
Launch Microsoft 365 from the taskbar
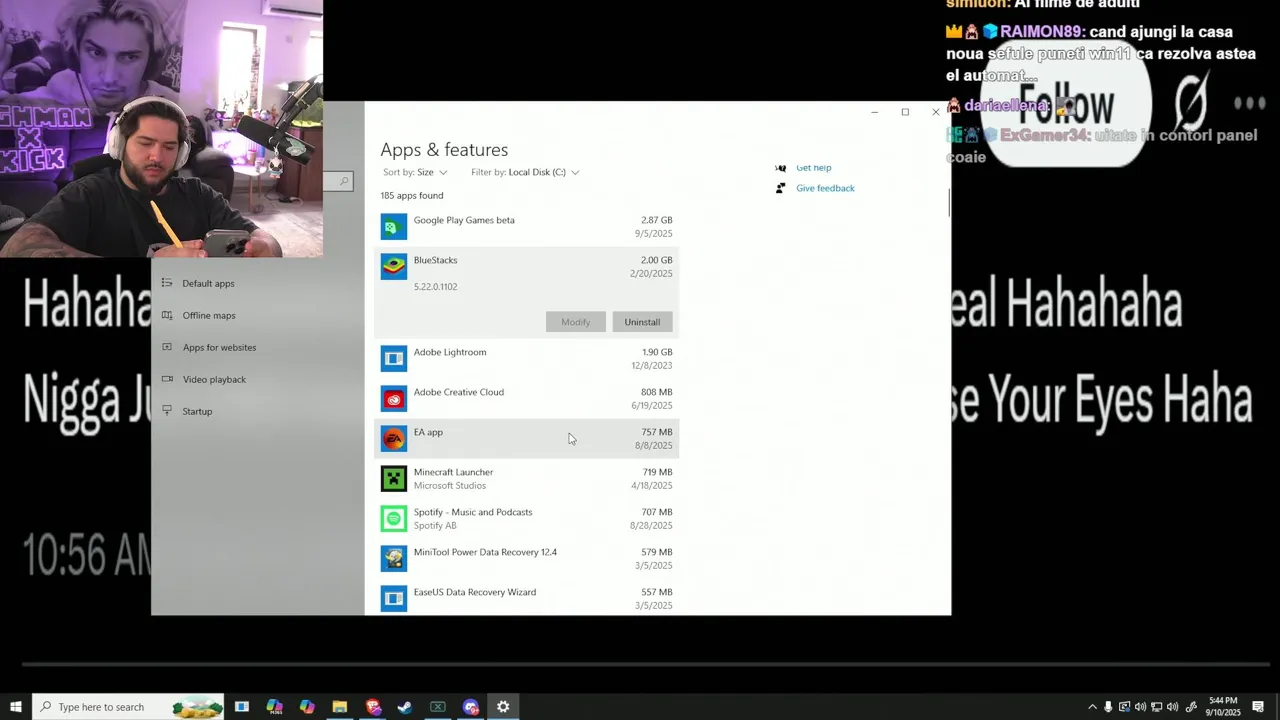(274, 707)
